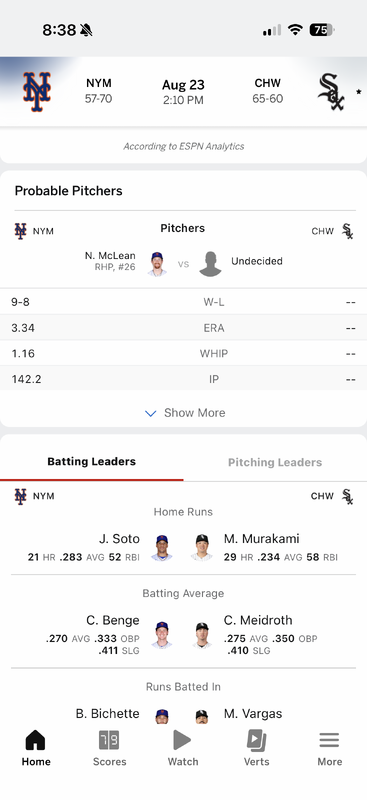
Task: Tap the White Sox logo in Probable Pitchers
Action: (348, 231)
